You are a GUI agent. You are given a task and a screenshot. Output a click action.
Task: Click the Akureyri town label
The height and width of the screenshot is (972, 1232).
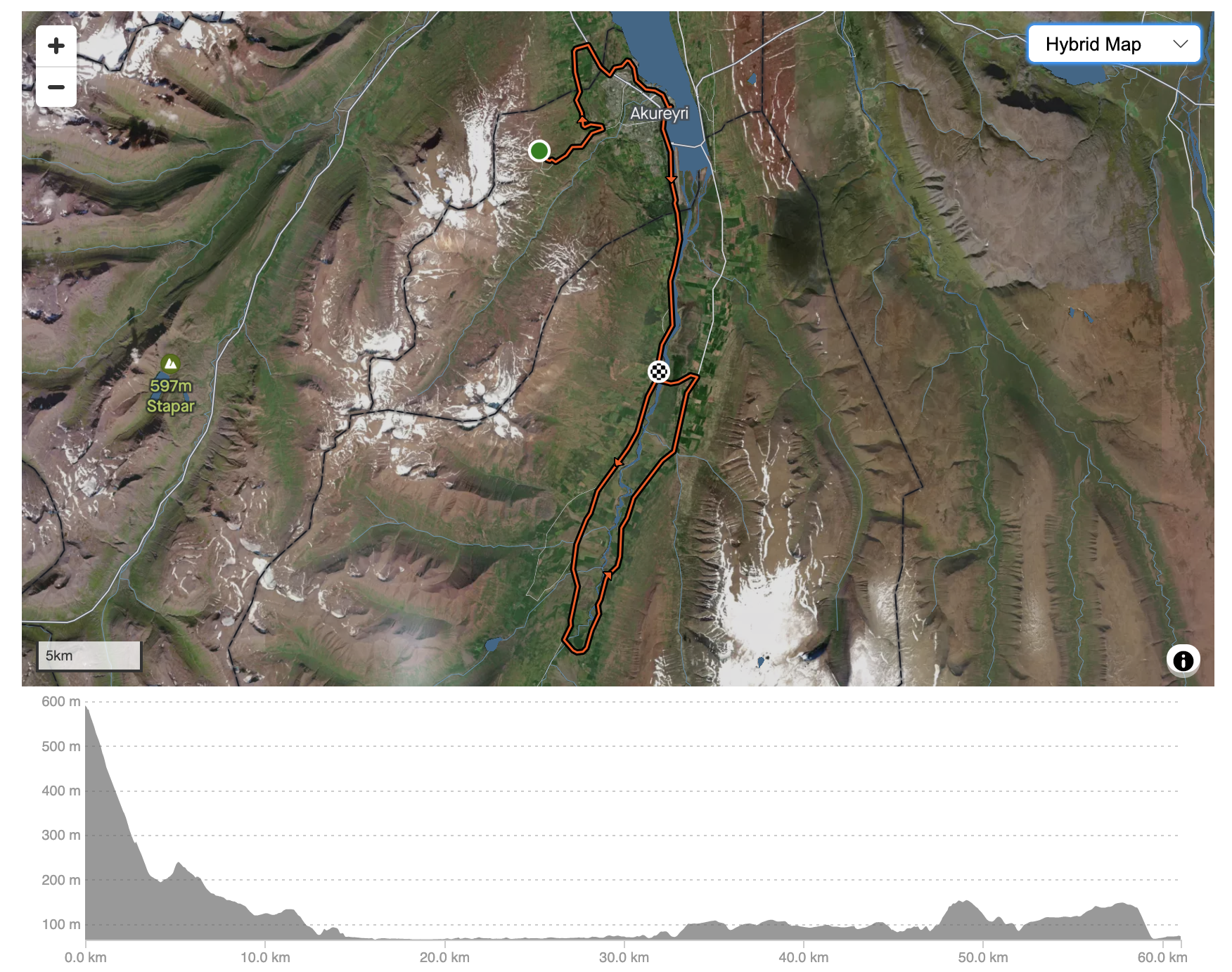tap(659, 114)
